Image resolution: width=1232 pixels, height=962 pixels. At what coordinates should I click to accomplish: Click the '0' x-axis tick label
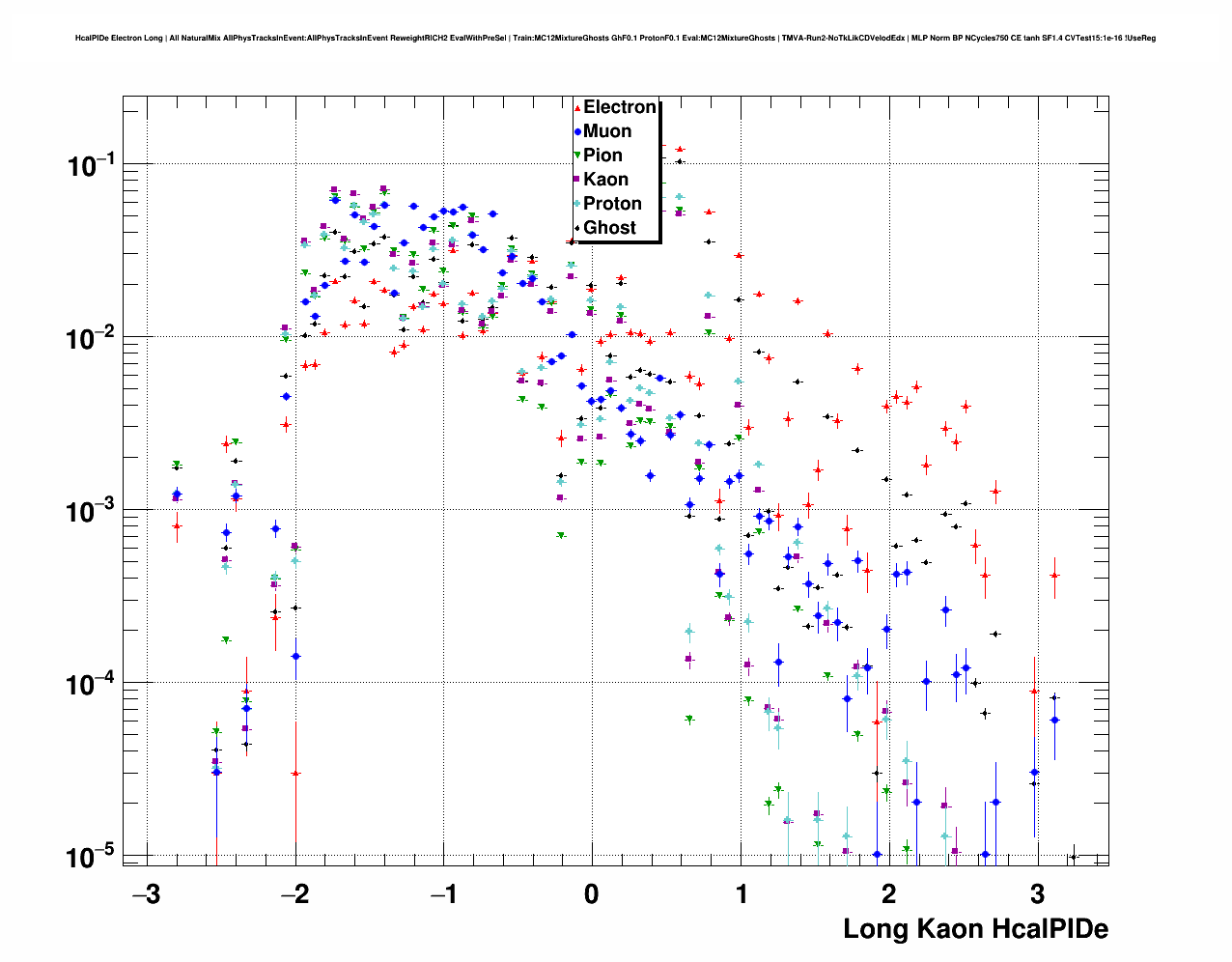pyautogui.click(x=592, y=893)
